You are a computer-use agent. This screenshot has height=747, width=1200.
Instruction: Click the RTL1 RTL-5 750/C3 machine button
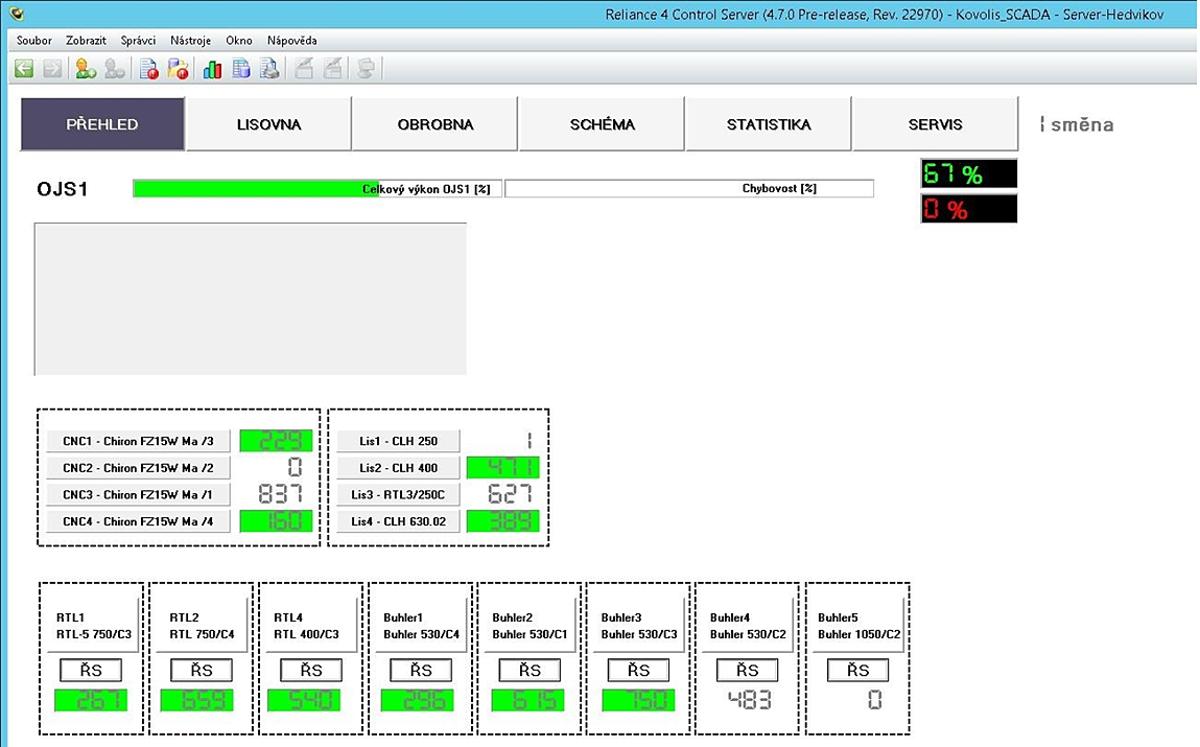[94, 625]
